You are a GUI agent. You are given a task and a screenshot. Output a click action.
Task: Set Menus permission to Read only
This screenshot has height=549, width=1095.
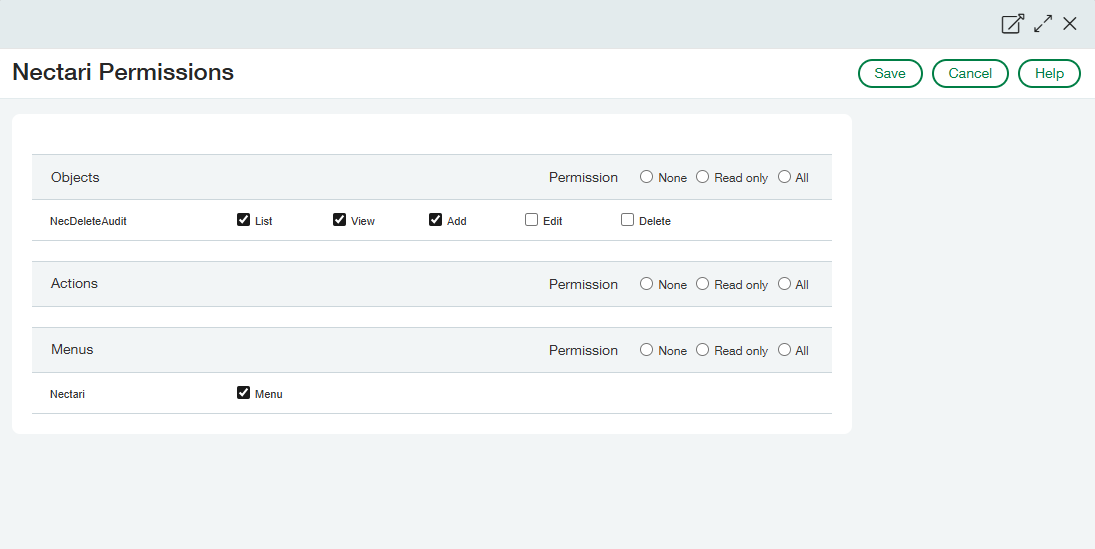click(x=702, y=350)
